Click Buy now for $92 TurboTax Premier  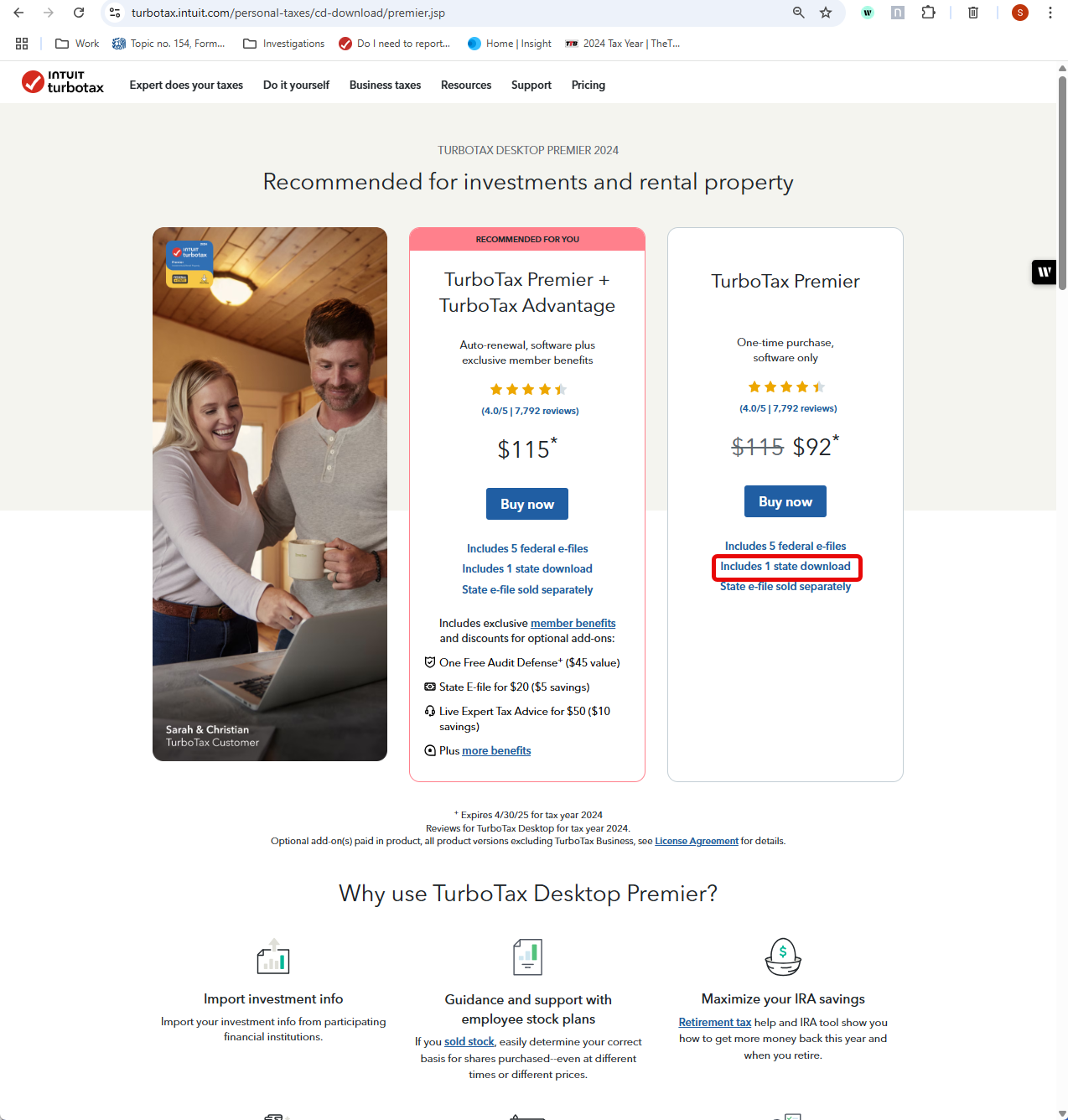coord(785,501)
